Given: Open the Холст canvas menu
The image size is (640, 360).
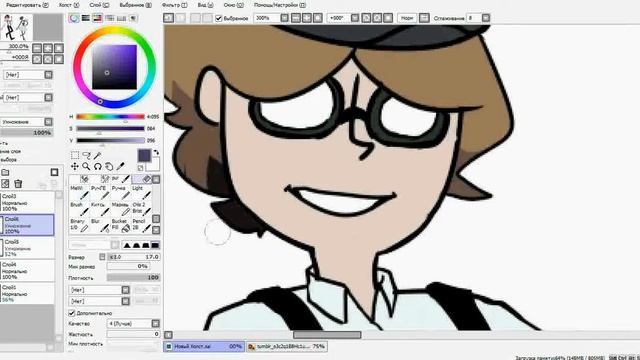Looking at the screenshot, I should click(x=69, y=5).
